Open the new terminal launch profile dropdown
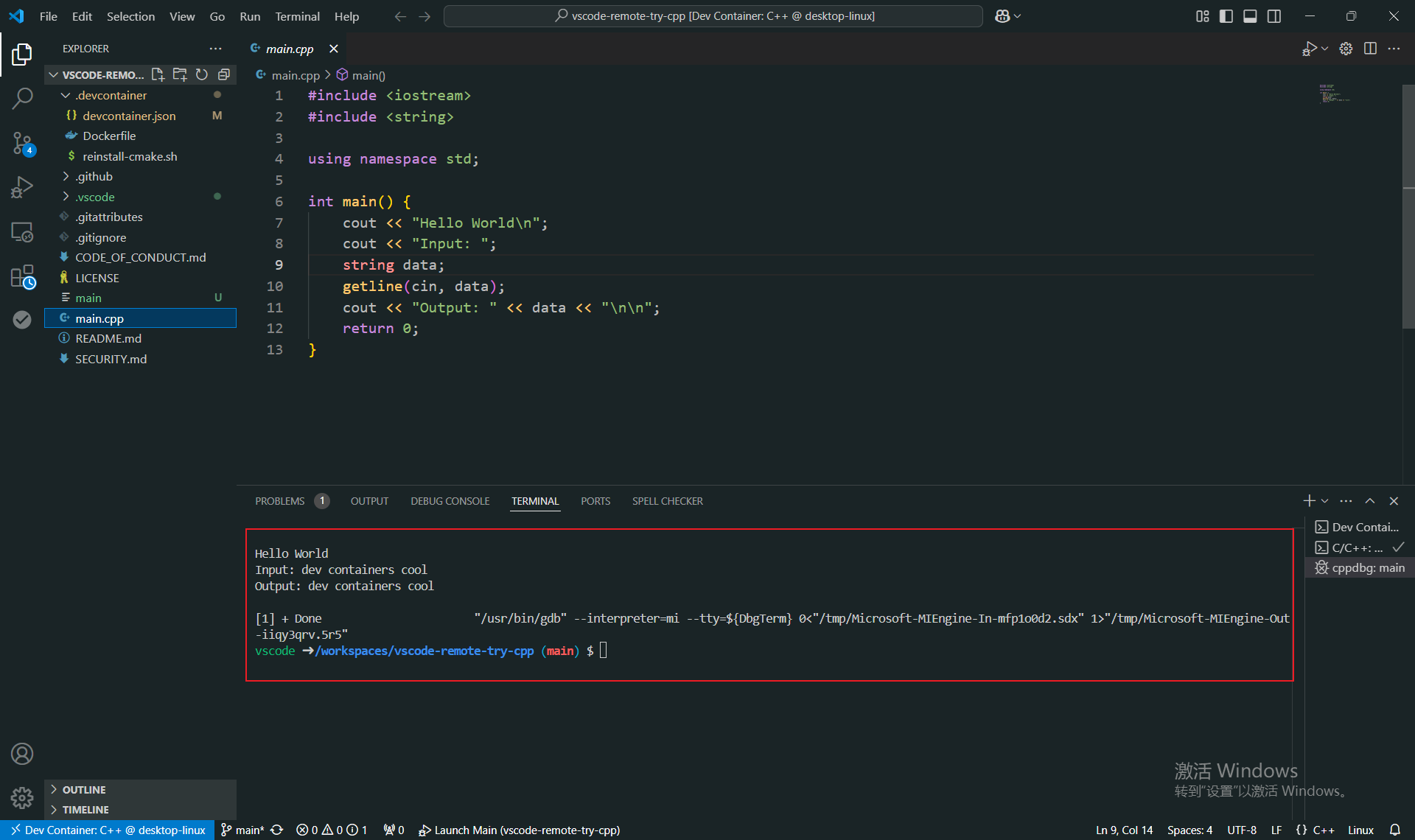 tap(1325, 501)
